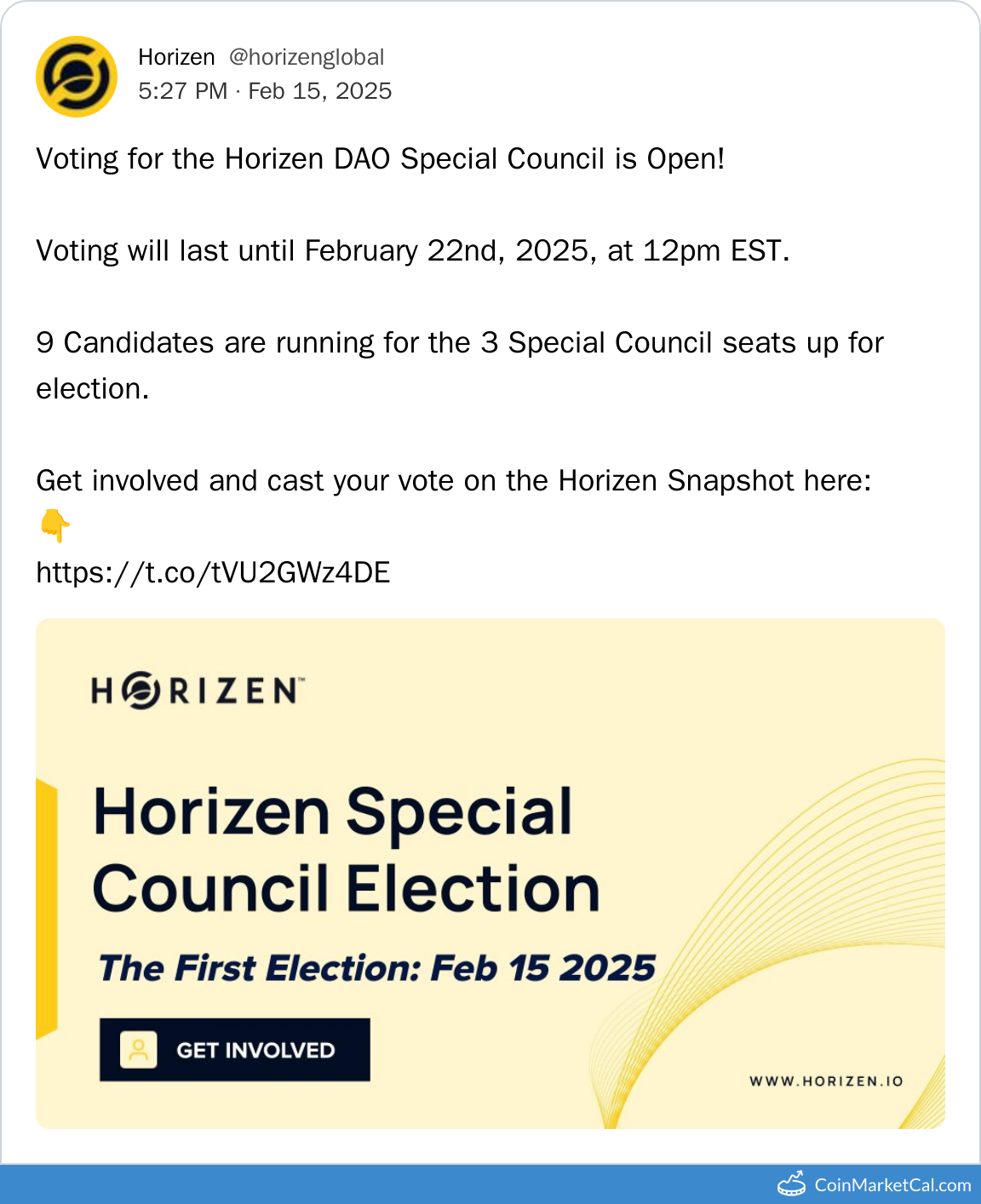
Task: Open the @horizenglobal handle
Action: coord(307,57)
